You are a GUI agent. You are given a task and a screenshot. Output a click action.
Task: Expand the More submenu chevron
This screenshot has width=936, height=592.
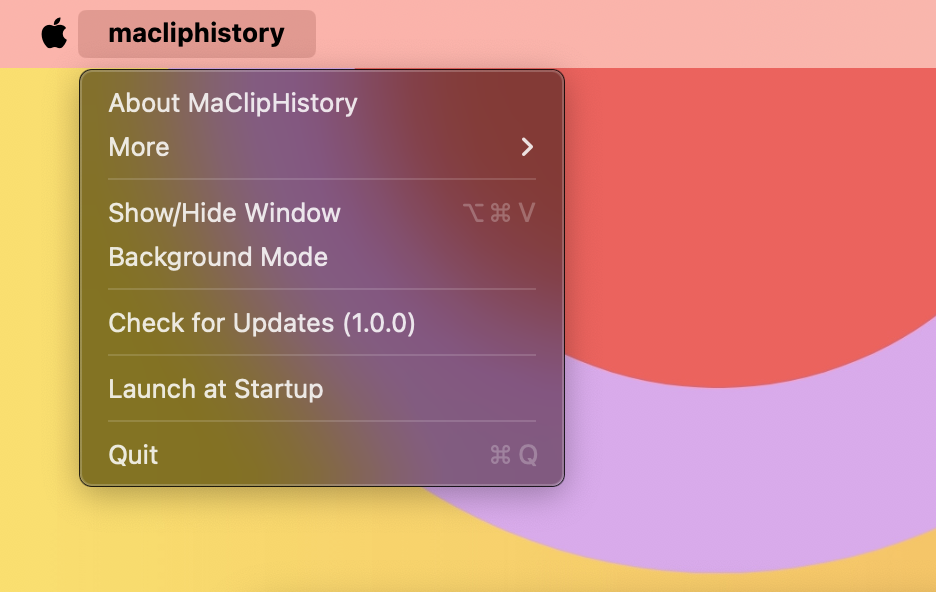coord(527,147)
